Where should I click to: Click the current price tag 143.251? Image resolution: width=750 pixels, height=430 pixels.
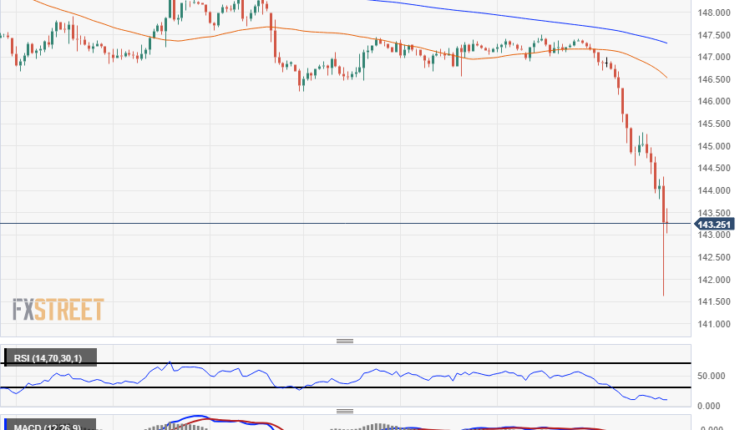pyautogui.click(x=714, y=224)
